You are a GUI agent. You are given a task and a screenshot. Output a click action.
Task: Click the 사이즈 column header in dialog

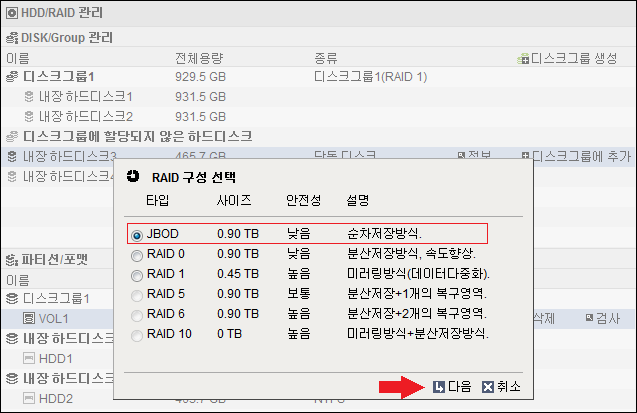coord(234,200)
